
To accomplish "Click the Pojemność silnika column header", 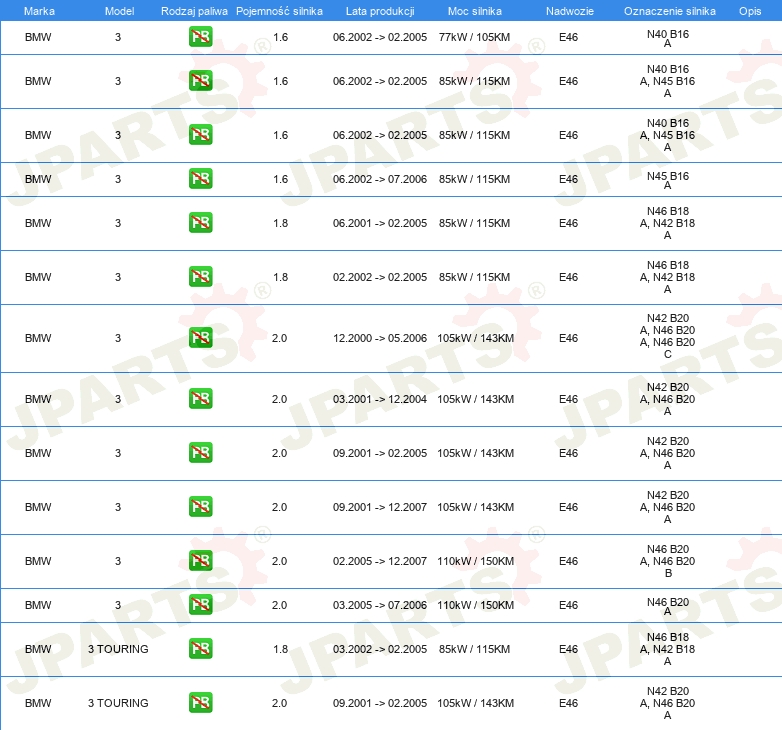I will coord(279,11).
